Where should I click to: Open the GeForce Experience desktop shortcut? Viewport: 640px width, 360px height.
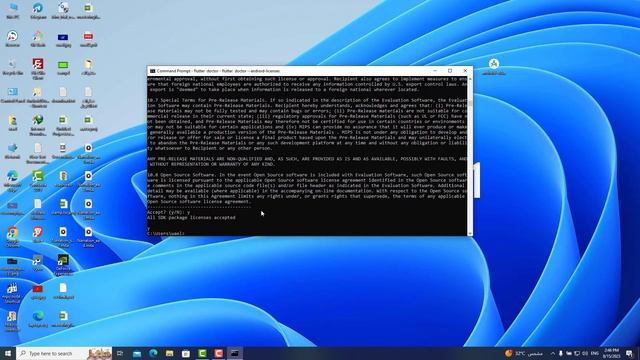tap(63, 264)
